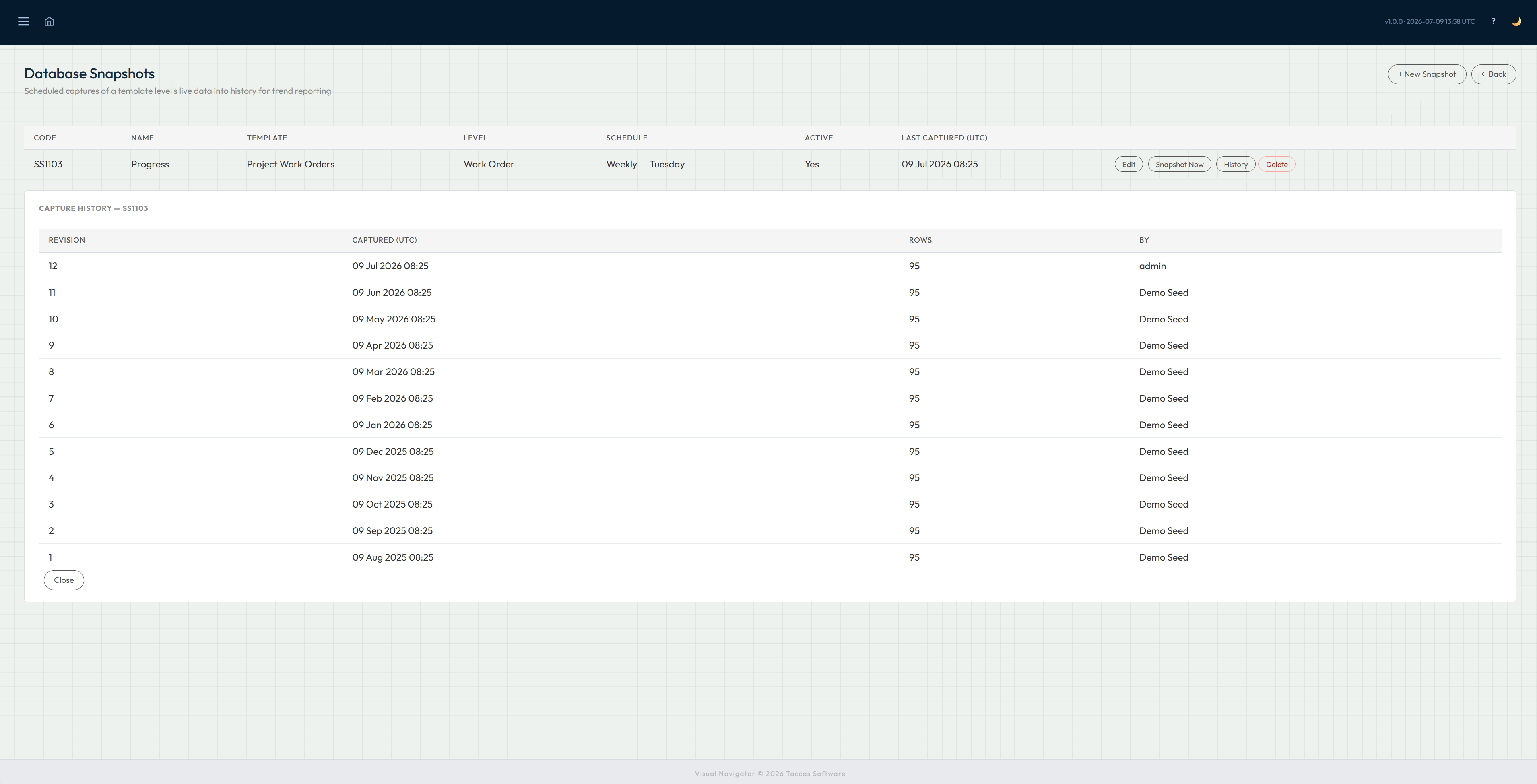Select the 09 Mar 2026 08:25 capture
This screenshot has height=784, width=1537.
(x=393, y=372)
